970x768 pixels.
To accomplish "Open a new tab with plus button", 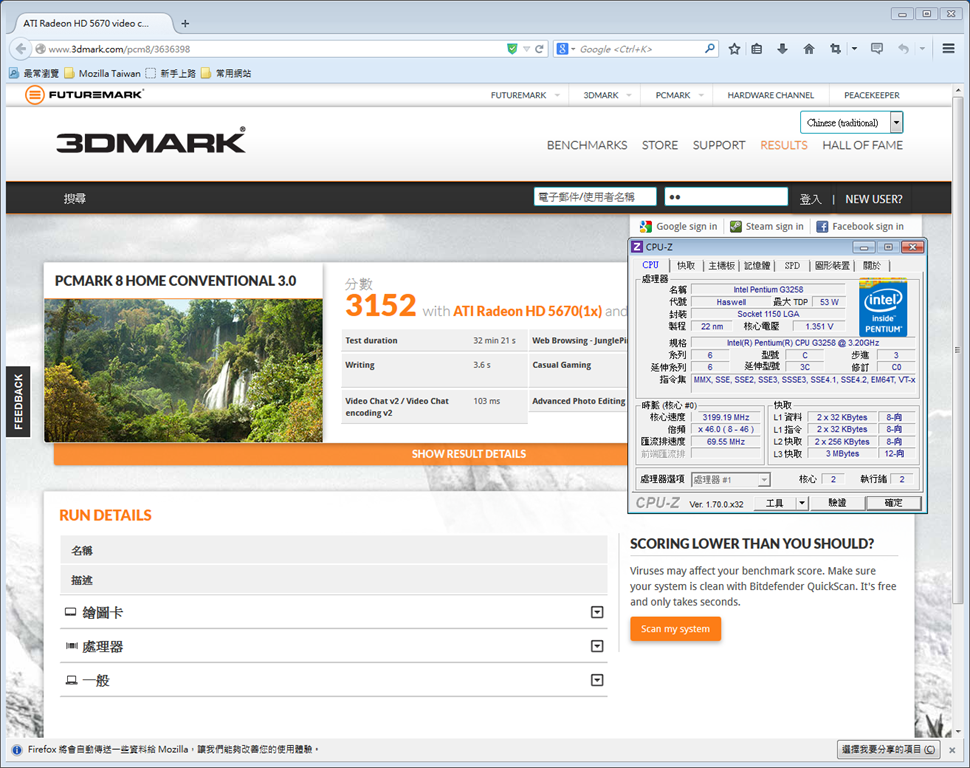I will point(185,24).
